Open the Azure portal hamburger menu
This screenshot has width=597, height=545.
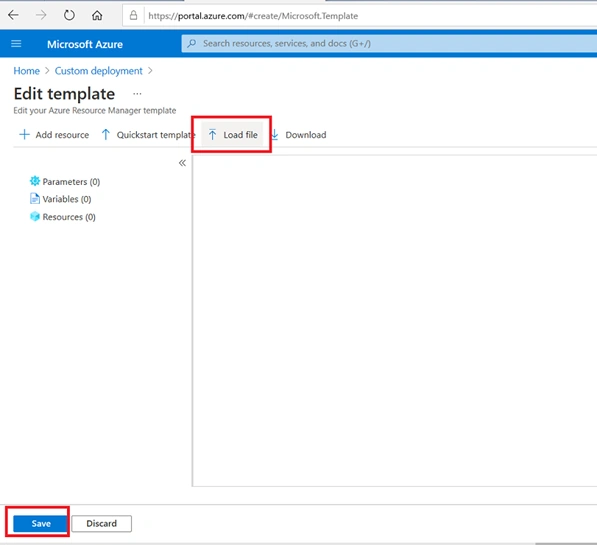pyautogui.click(x=16, y=44)
